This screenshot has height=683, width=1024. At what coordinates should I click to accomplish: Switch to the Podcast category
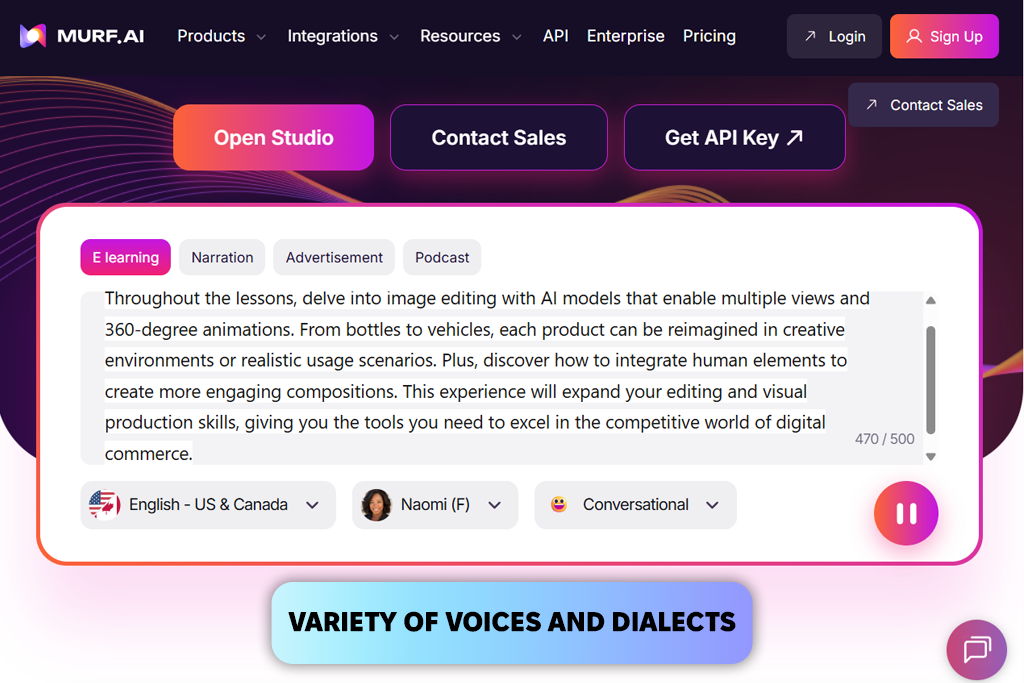click(442, 257)
